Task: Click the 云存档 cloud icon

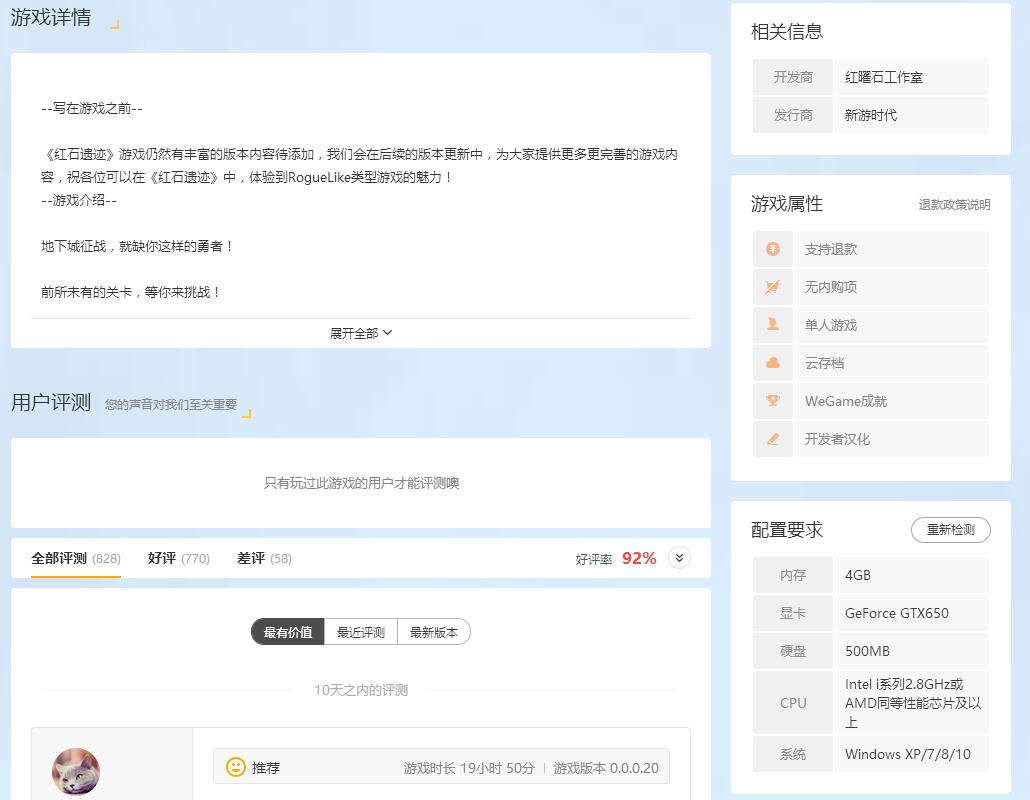Action: coord(772,362)
